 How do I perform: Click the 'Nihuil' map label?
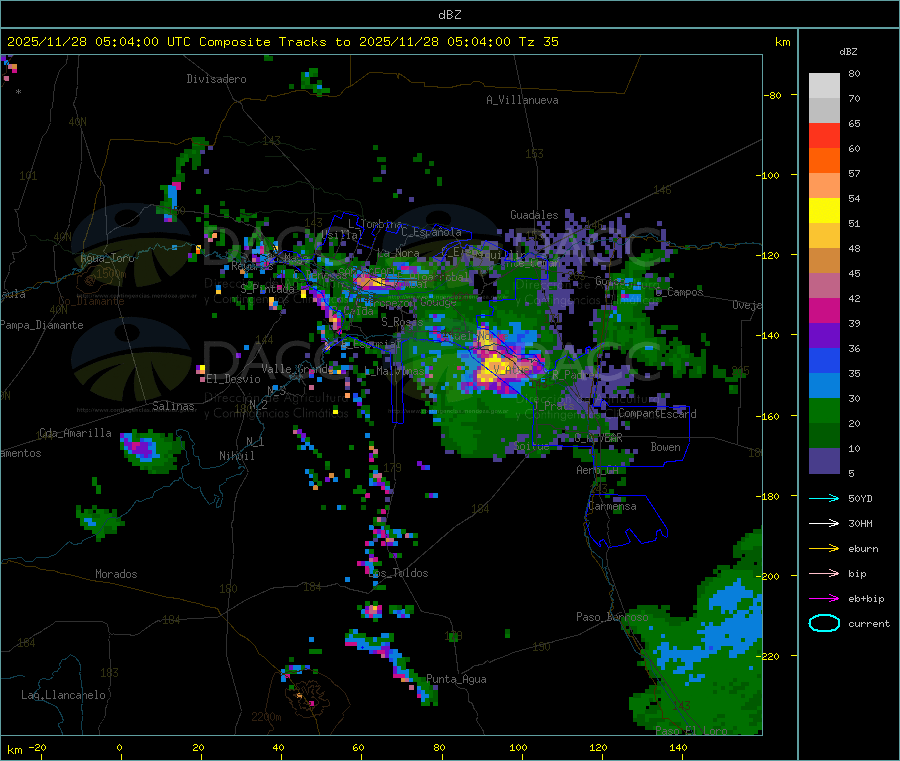(x=237, y=456)
